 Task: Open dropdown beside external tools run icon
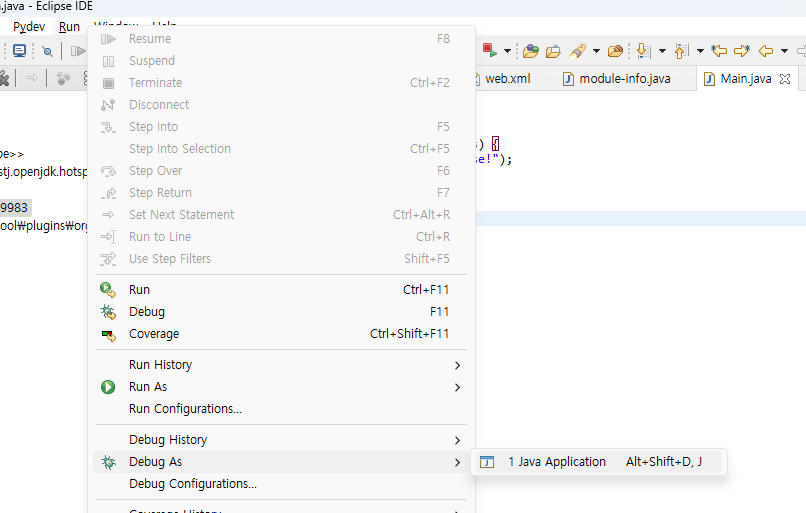click(x=507, y=51)
